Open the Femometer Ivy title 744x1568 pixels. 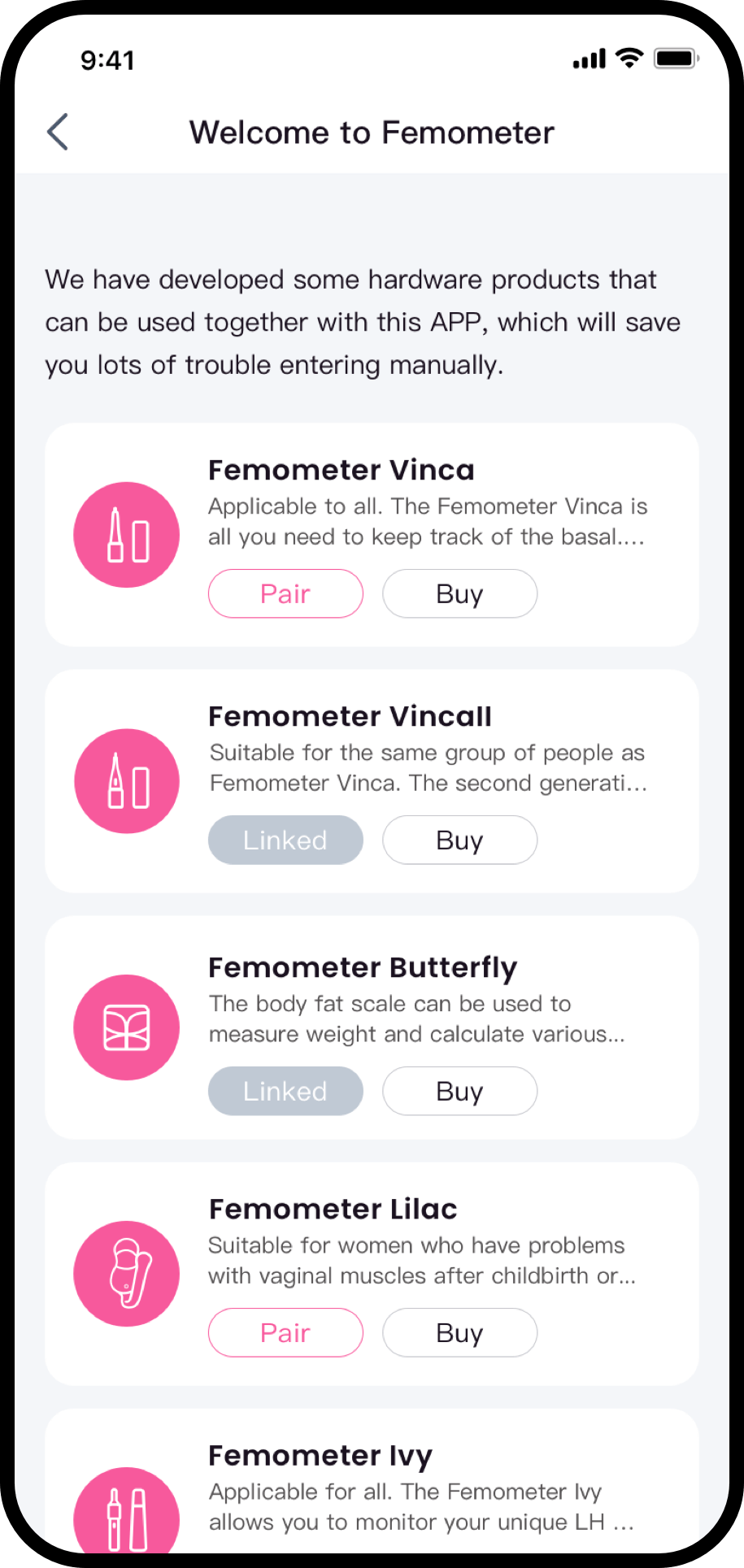point(320,1455)
